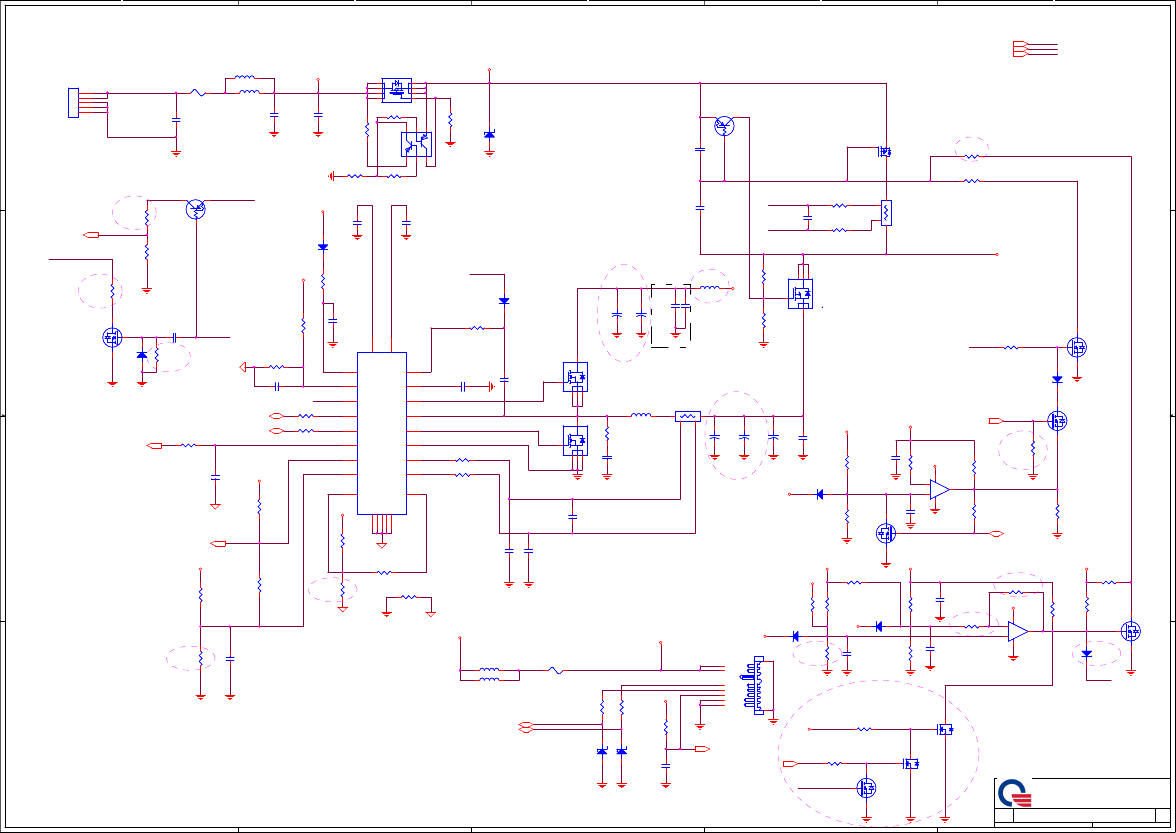1176x833 pixels.
Task: Select the comb-shaped connector symbol at bottom center
Action: pyautogui.click(x=754, y=685)
